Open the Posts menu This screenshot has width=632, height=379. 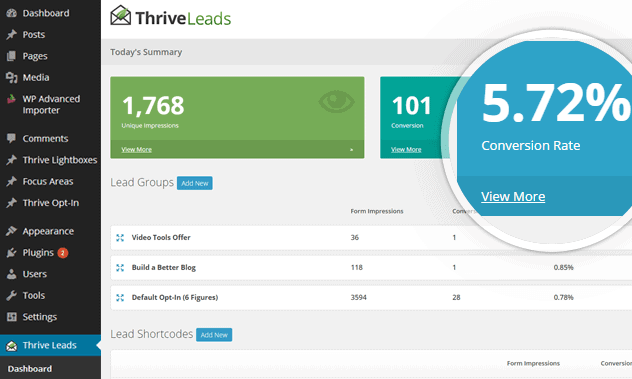coord(34,35)
